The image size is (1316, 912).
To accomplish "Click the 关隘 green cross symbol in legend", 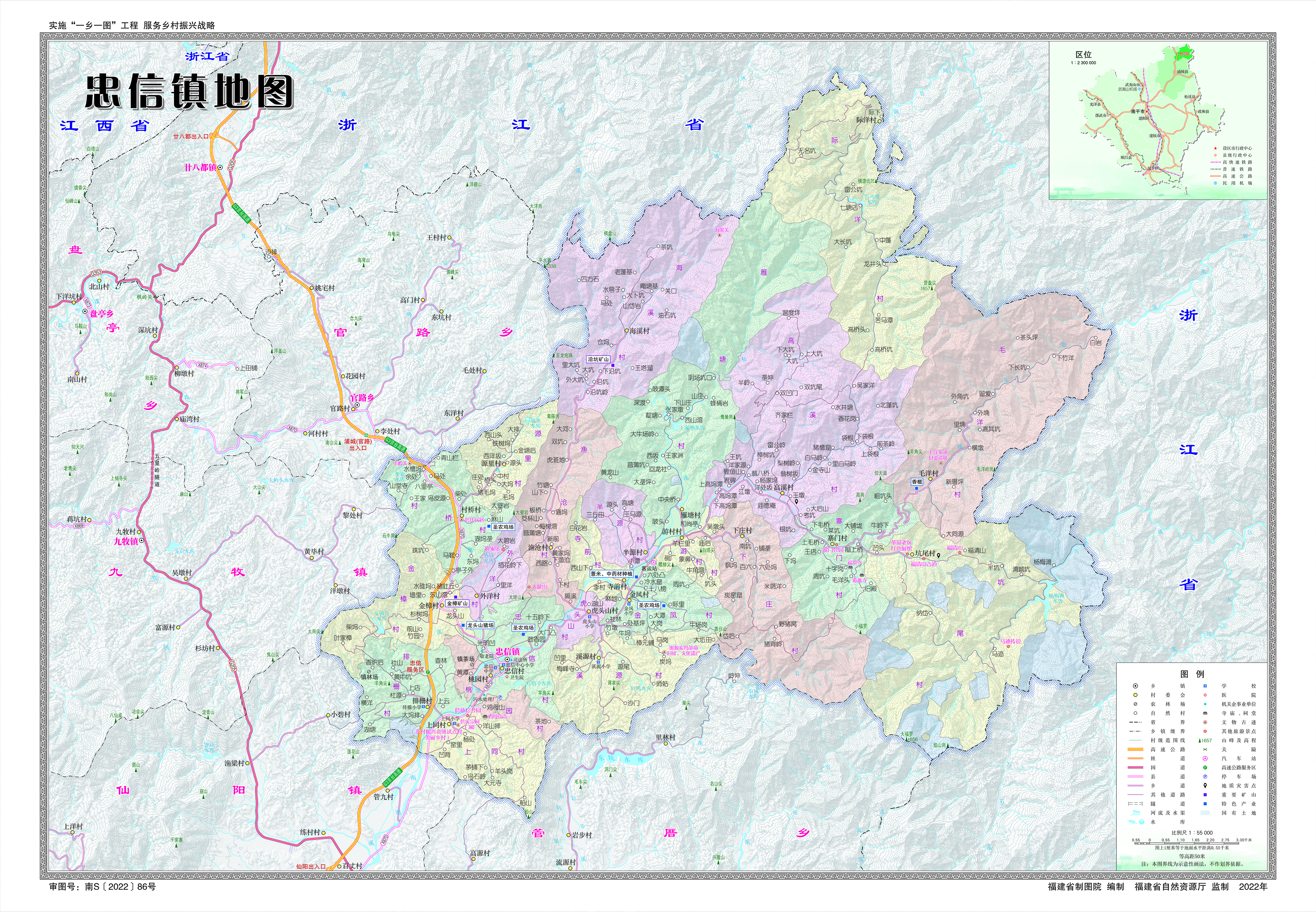I will click(x=1205, y=750).
